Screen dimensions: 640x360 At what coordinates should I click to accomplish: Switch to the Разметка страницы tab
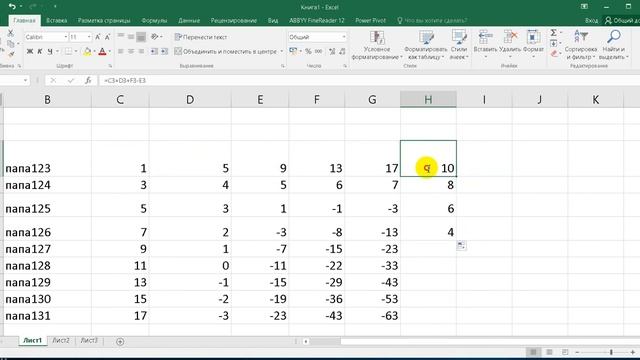[104, 20]
